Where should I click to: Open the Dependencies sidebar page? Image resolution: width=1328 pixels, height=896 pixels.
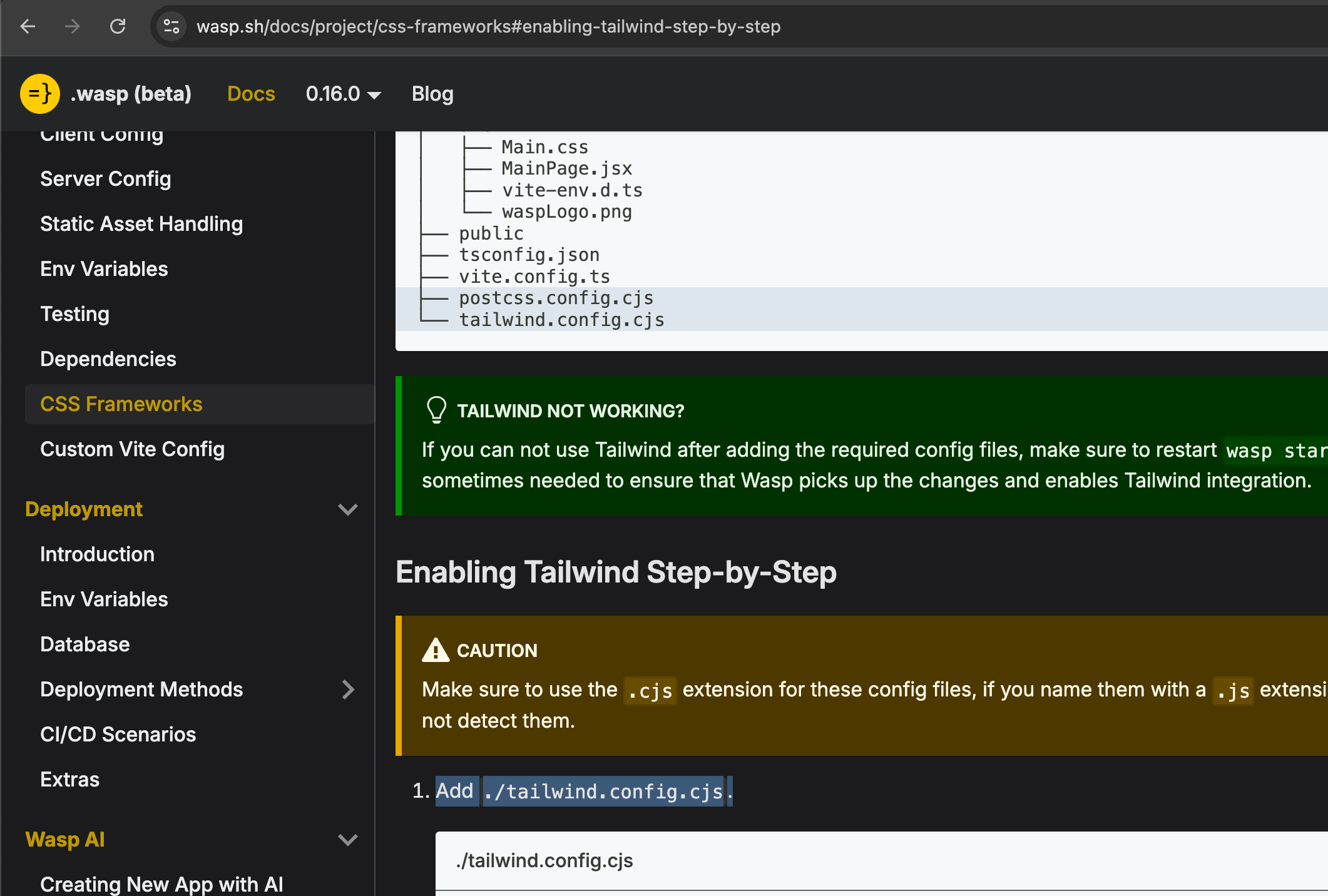click(x=108, y=359)
